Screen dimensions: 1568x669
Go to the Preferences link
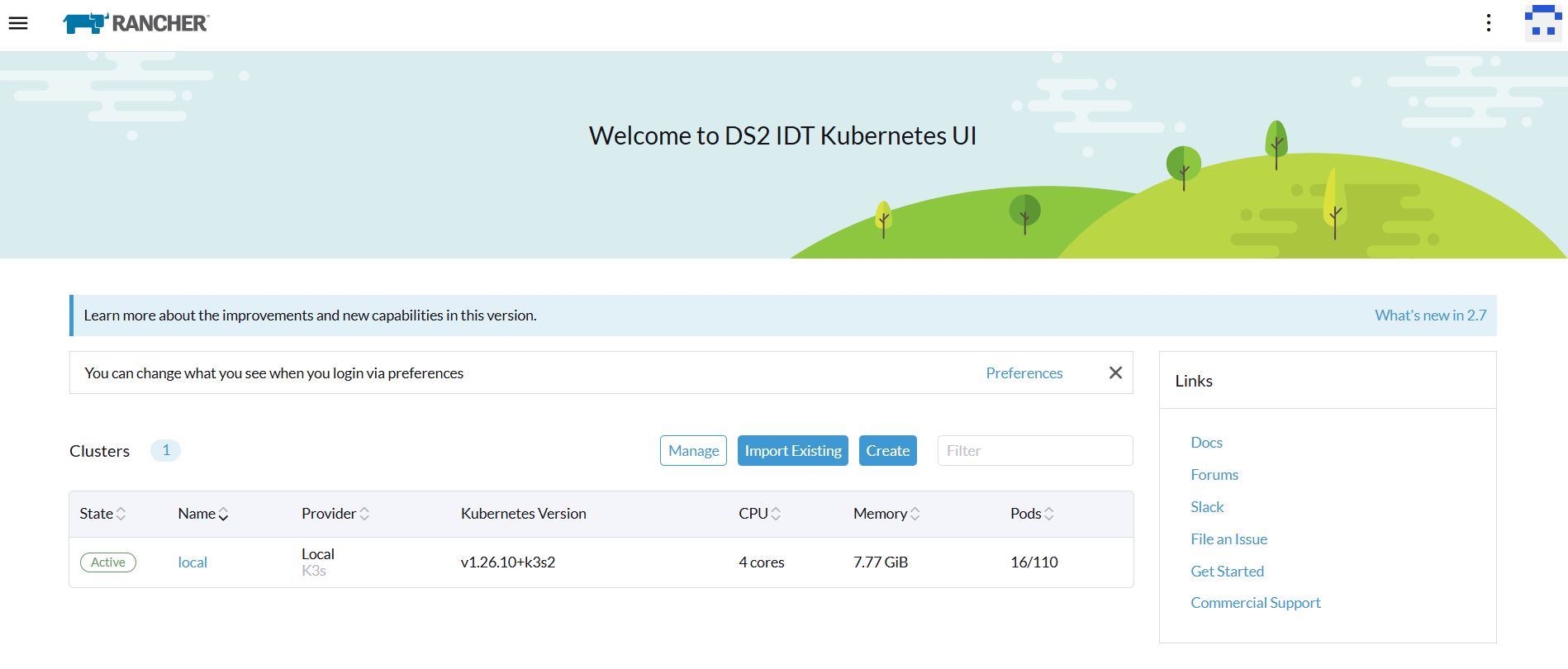tap(1024, 373)
